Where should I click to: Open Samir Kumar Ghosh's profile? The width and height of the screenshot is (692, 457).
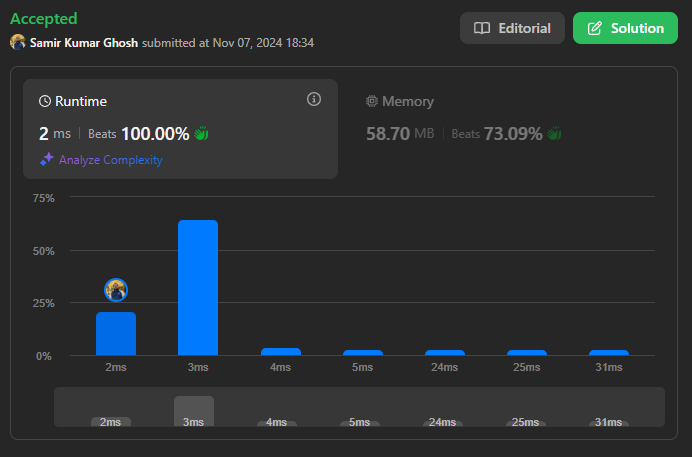tap(85, 43)
